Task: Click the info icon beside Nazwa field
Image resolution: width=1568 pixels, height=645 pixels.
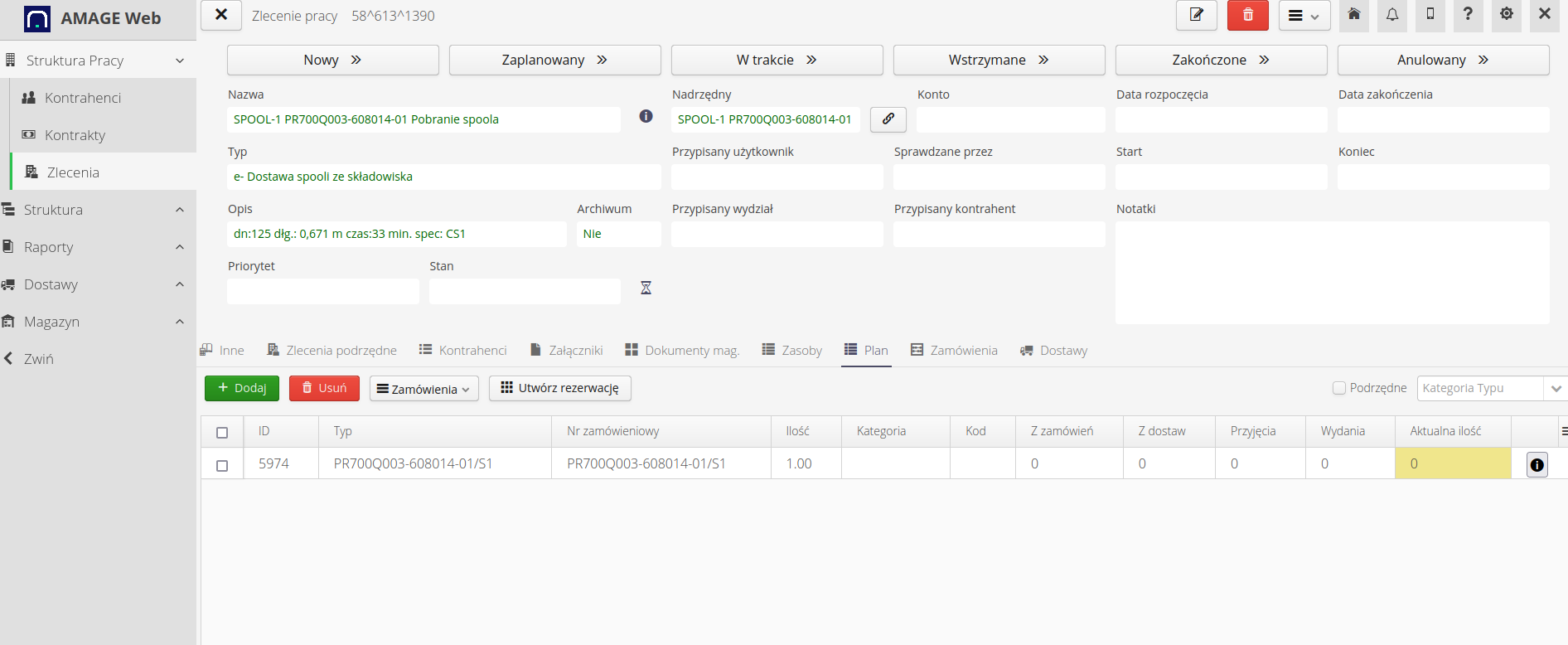Action: (646, 117)
